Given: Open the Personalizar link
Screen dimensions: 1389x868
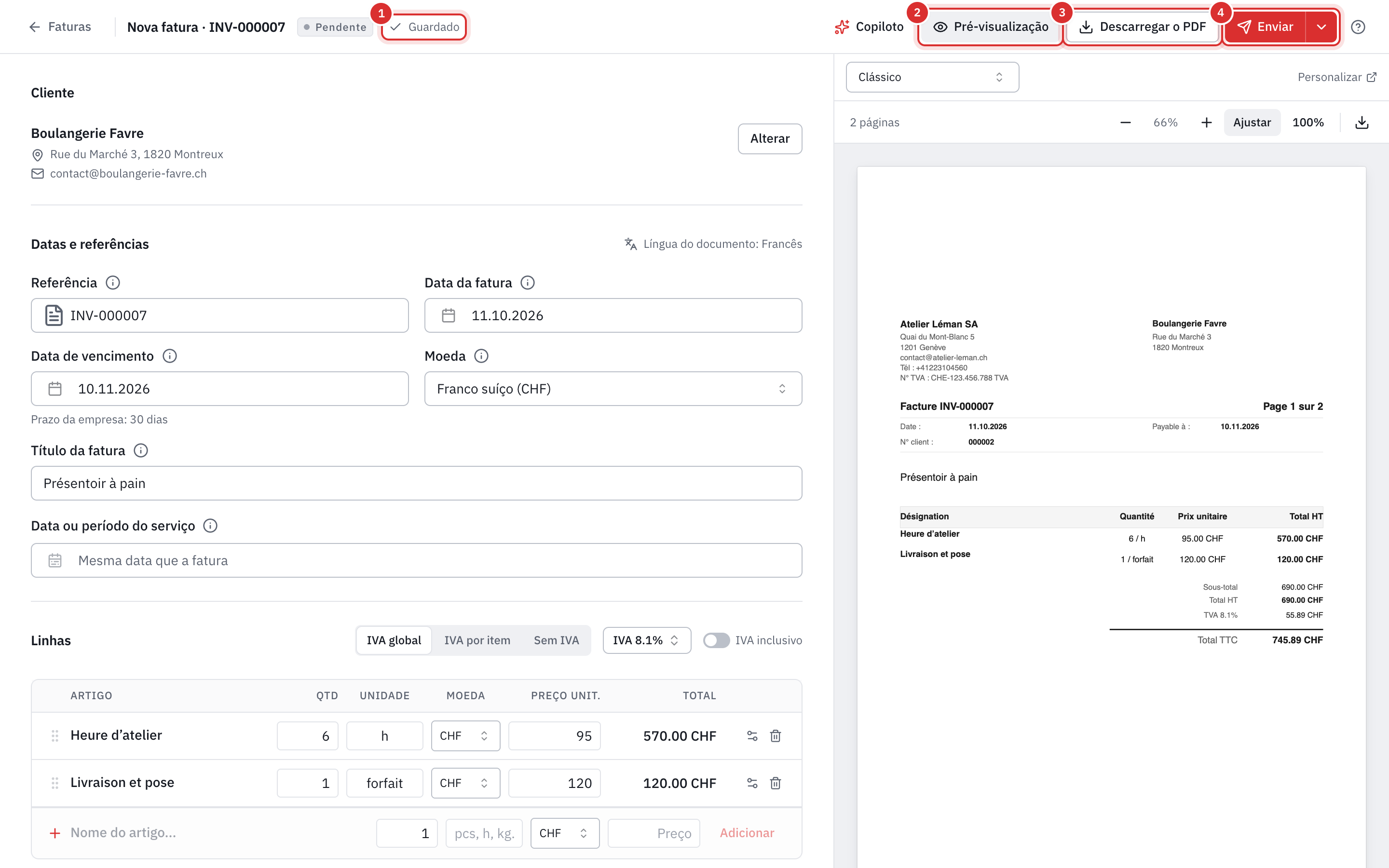Looking at the screenshot, I should [x=1337, y=77].
